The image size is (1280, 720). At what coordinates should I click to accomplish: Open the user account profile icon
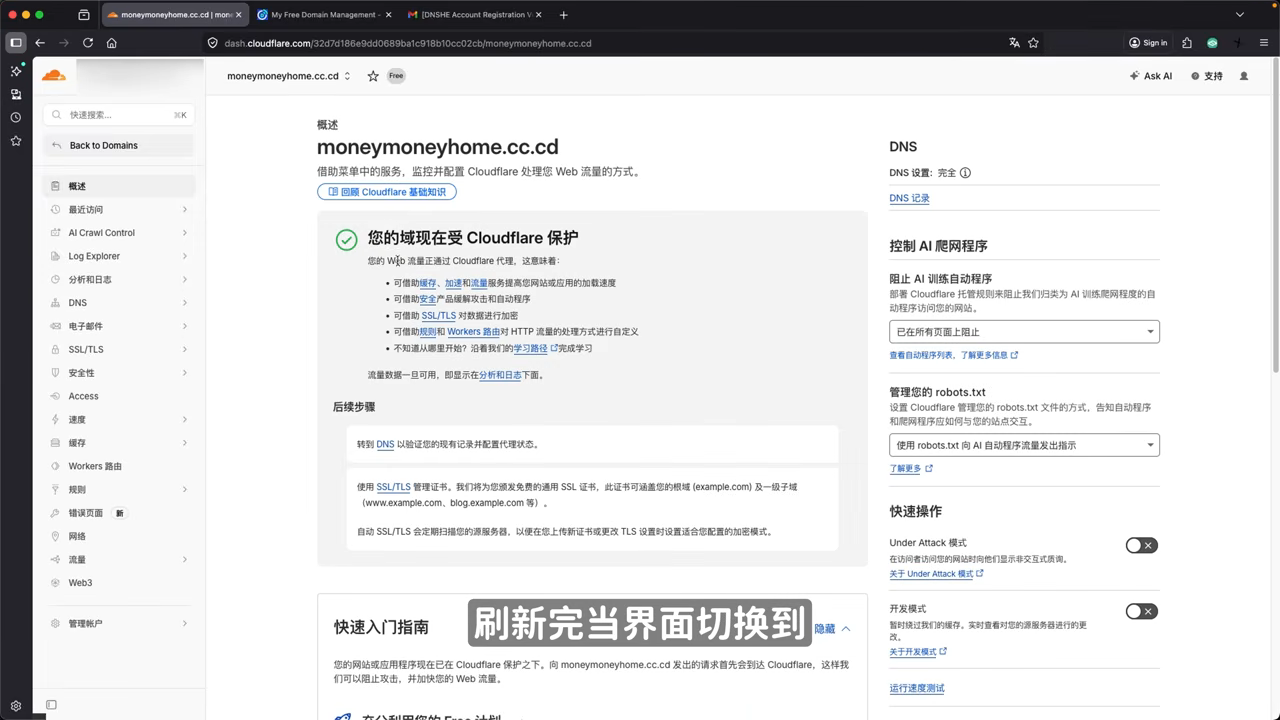coord(1244,76)
